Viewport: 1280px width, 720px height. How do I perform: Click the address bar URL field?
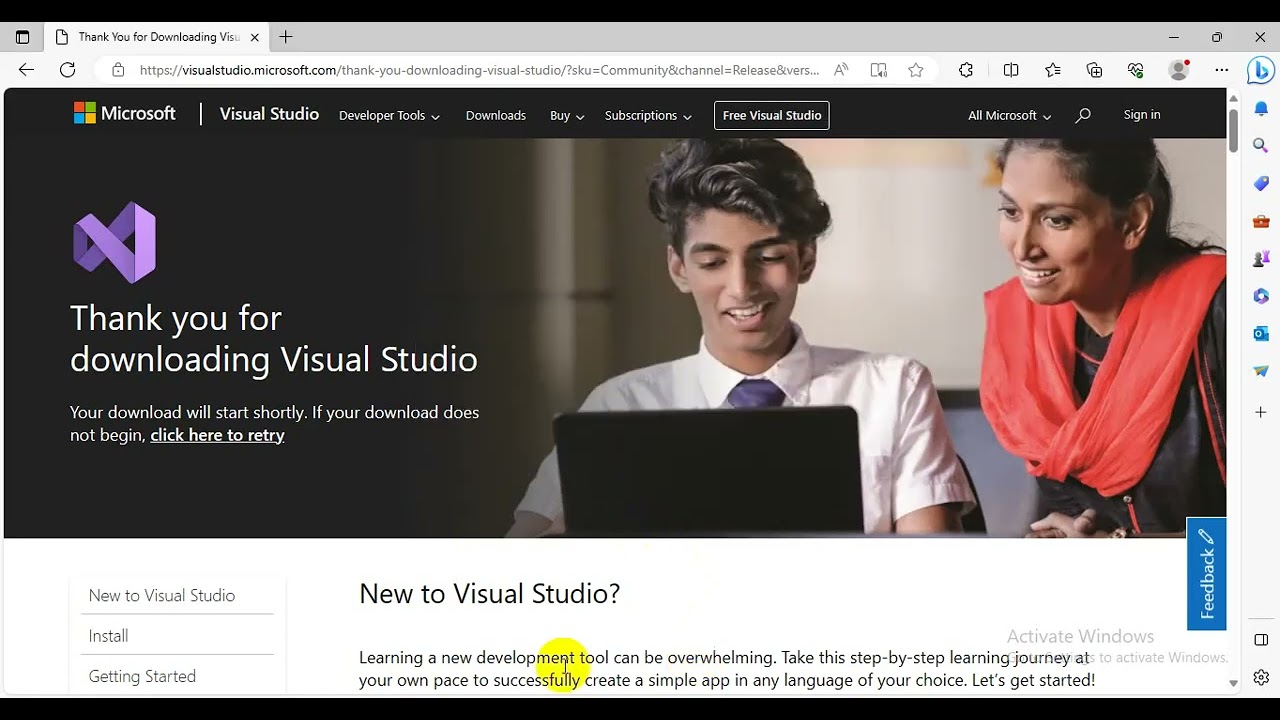pos(480,70)
